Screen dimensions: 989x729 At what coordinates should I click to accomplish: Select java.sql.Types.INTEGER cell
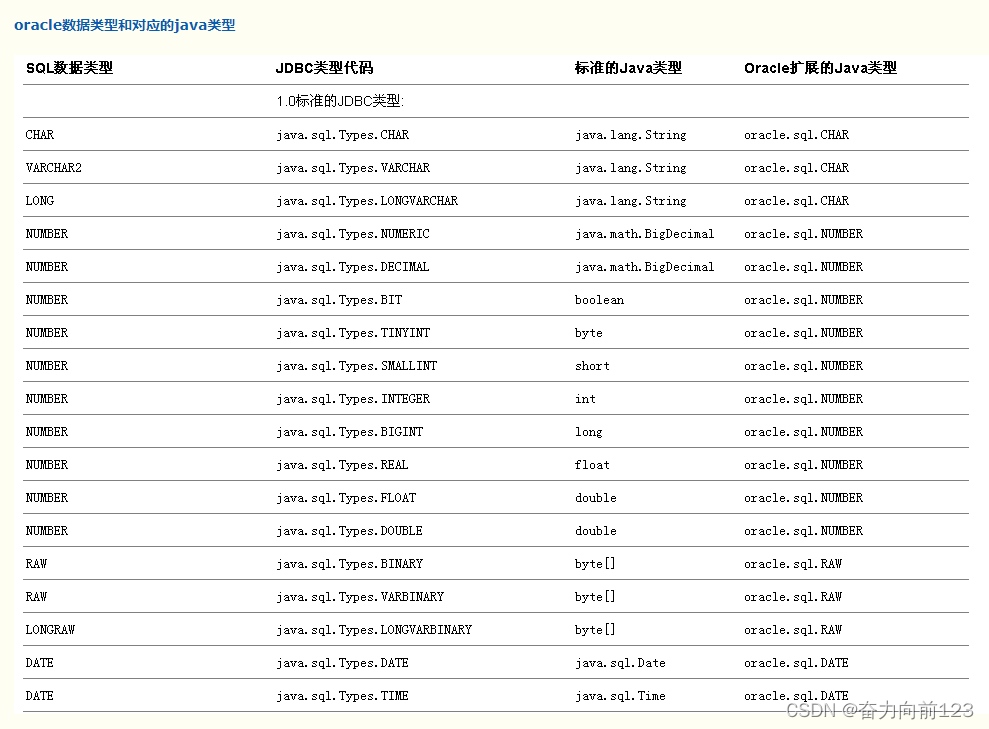click(x=353, y=399)
